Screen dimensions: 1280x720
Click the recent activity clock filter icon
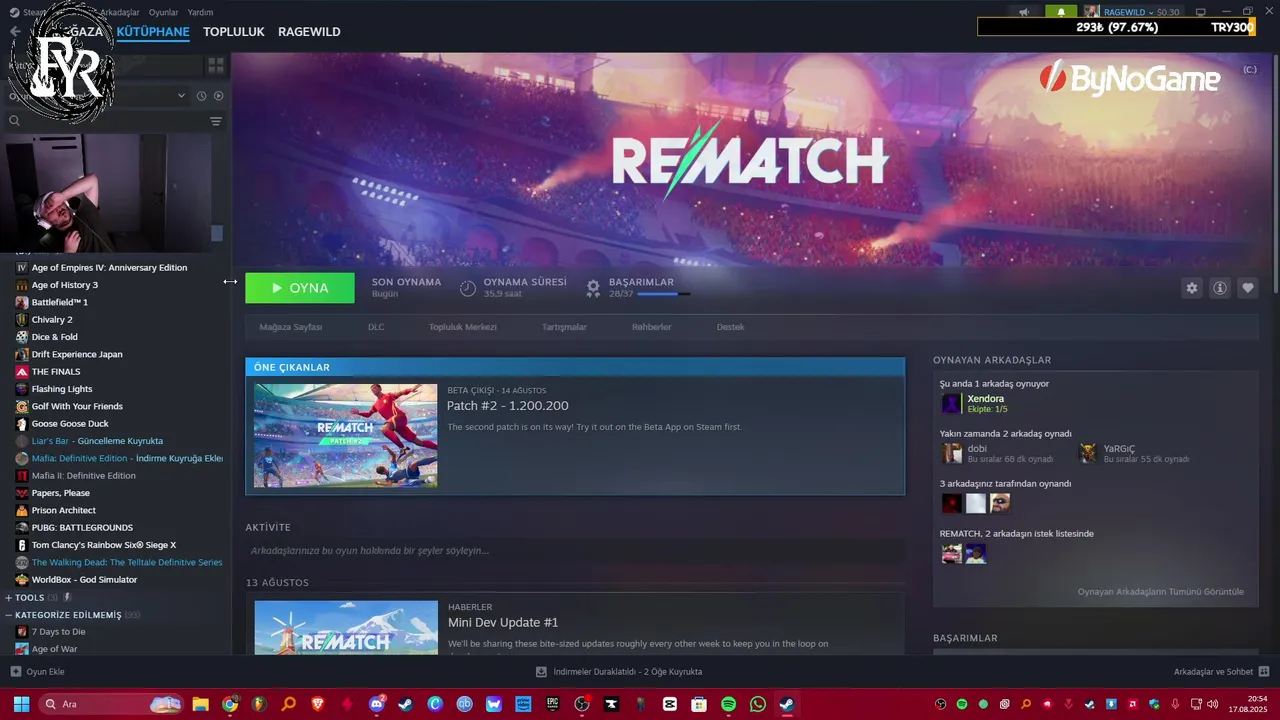coord(201,96)
